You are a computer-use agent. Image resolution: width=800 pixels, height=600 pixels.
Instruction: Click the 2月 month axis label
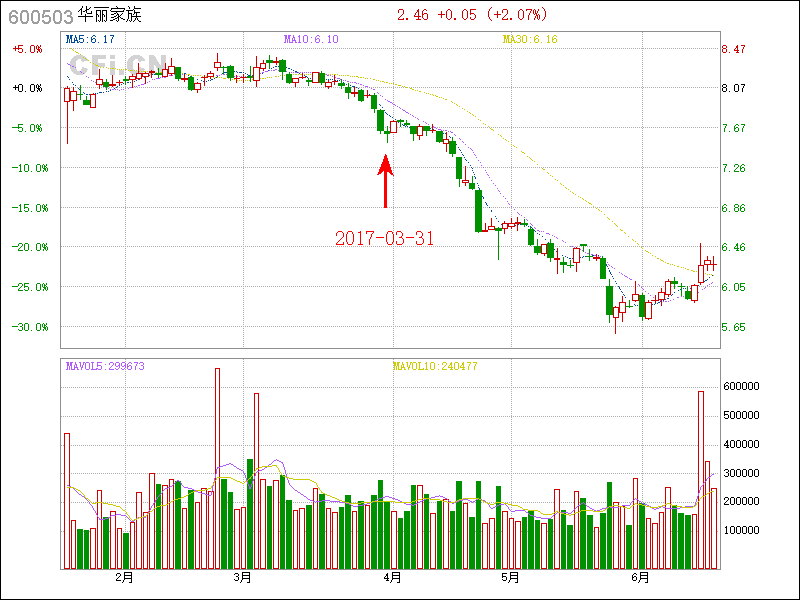coord(124,577)
